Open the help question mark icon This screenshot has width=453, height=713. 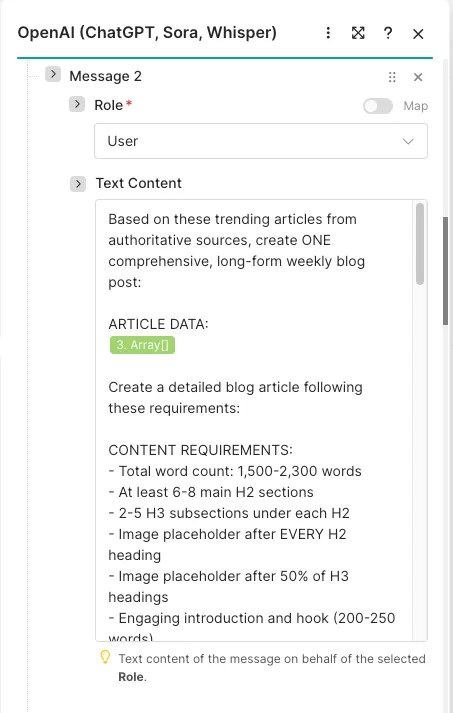388,33
